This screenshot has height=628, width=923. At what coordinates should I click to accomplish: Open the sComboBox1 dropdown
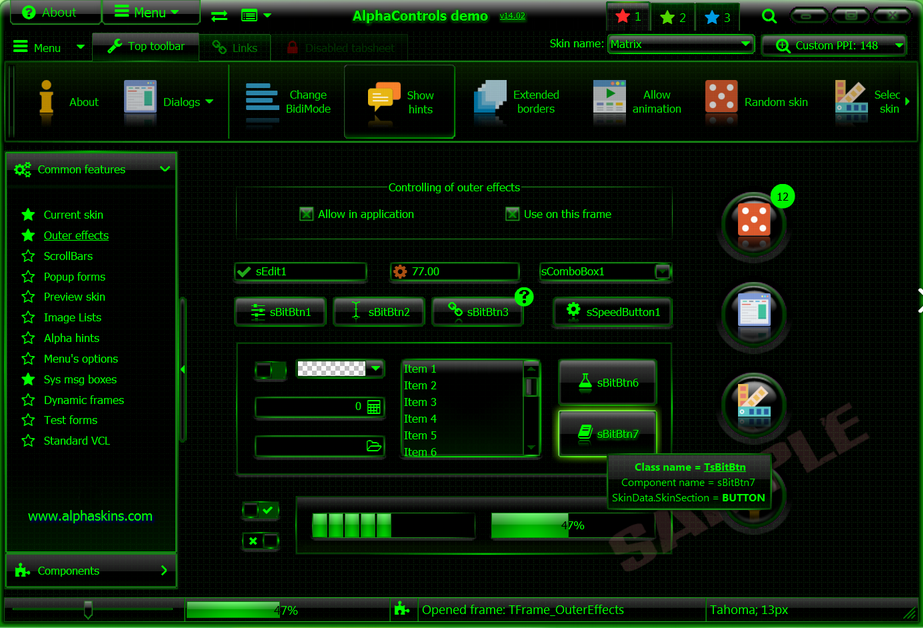click(x=661, y=271)
